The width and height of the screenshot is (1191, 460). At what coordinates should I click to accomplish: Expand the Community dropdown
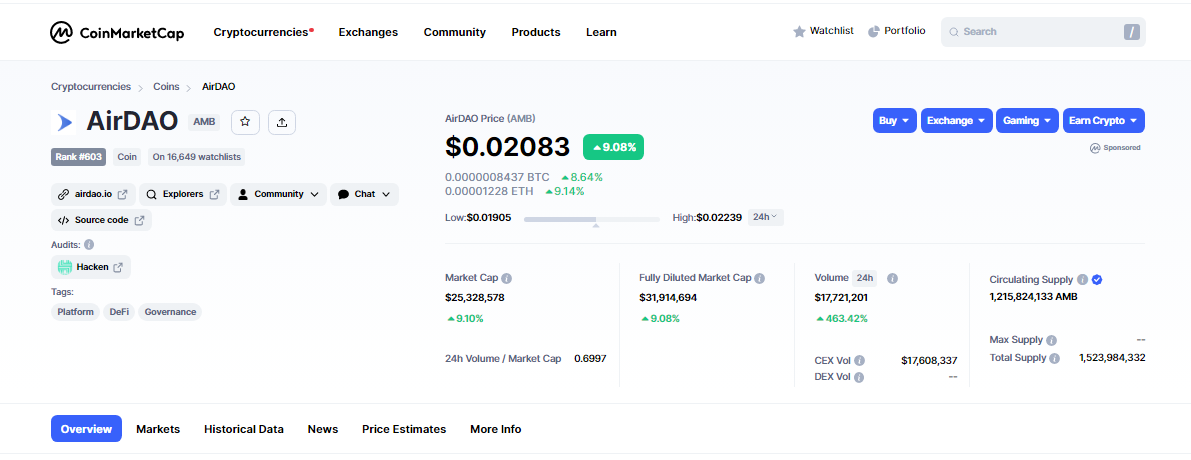(278, 194)
